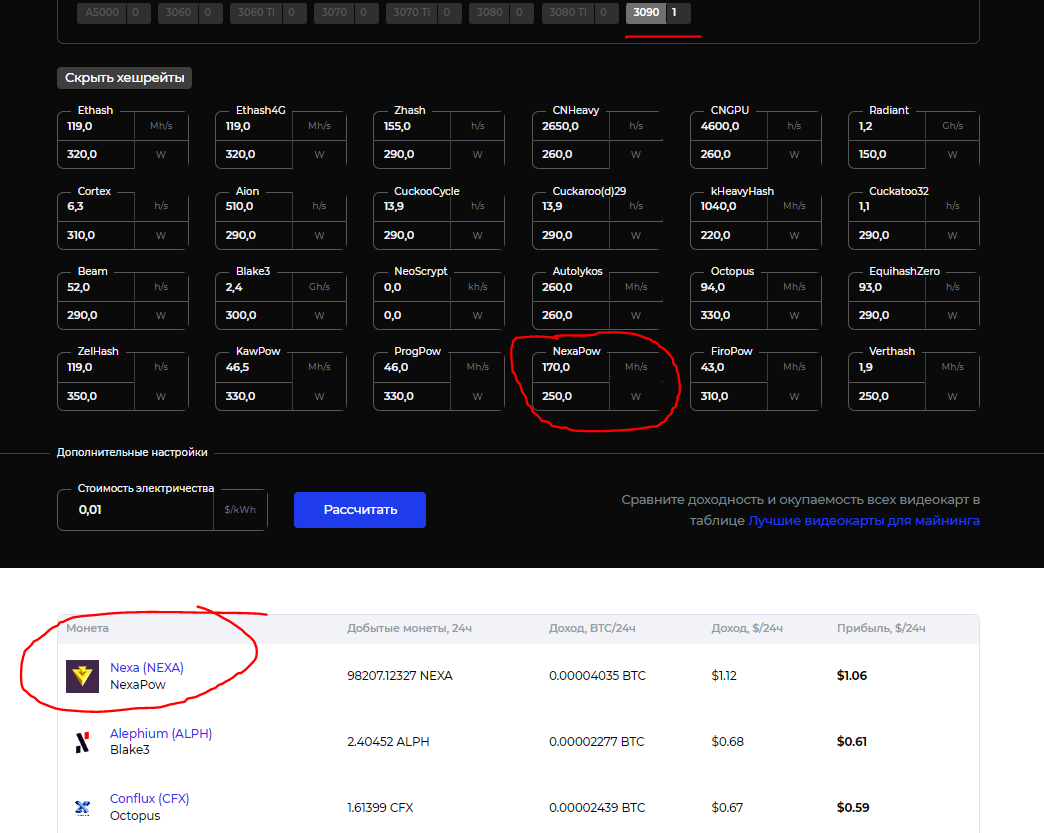Edit NexaPow power field 250,0
Viewport: 1044px width, 833px height.
tap(571, 396)
